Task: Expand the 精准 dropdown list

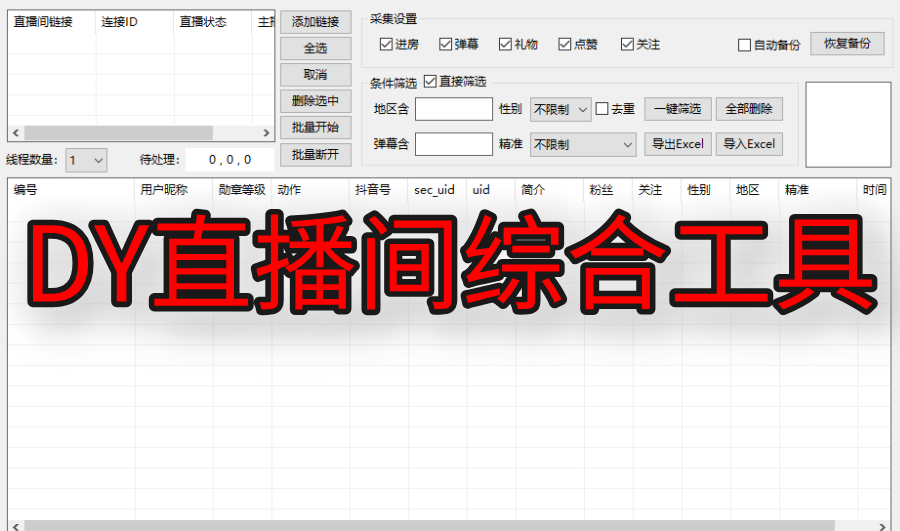Action: coord(583,145)
